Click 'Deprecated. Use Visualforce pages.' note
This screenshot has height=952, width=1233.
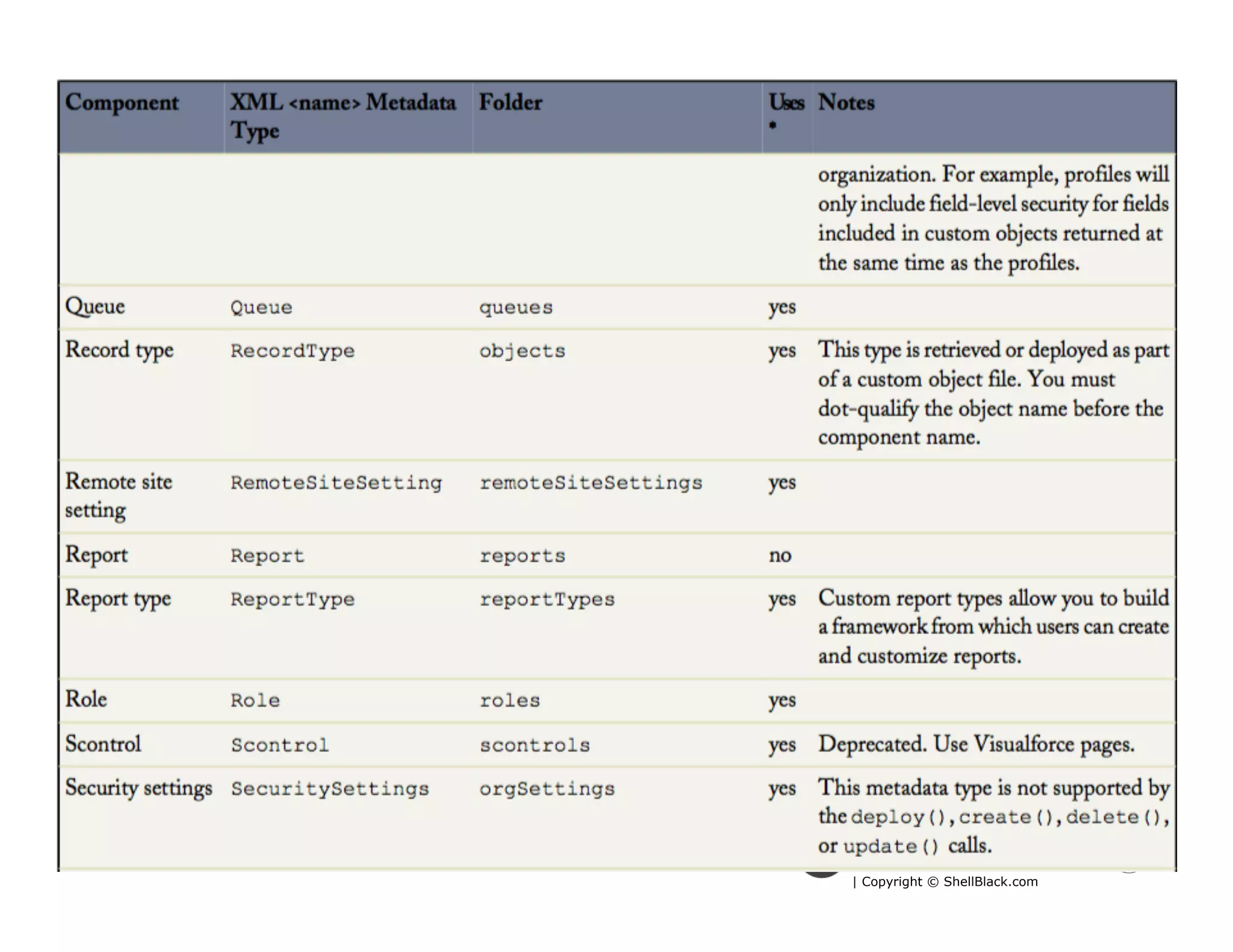coord(976,744)
